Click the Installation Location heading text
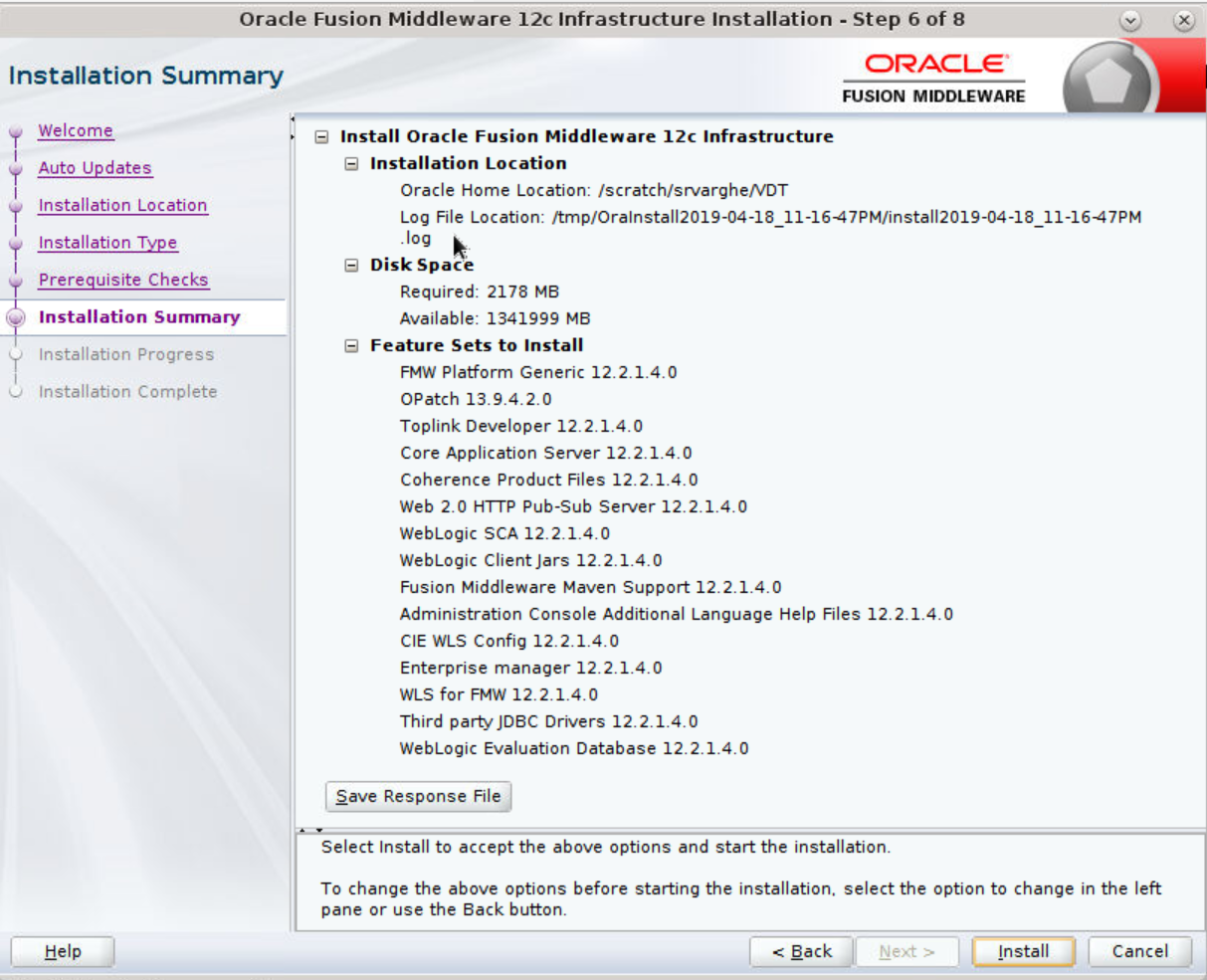Screen dimensions: 1207x980 pos(469,164)
